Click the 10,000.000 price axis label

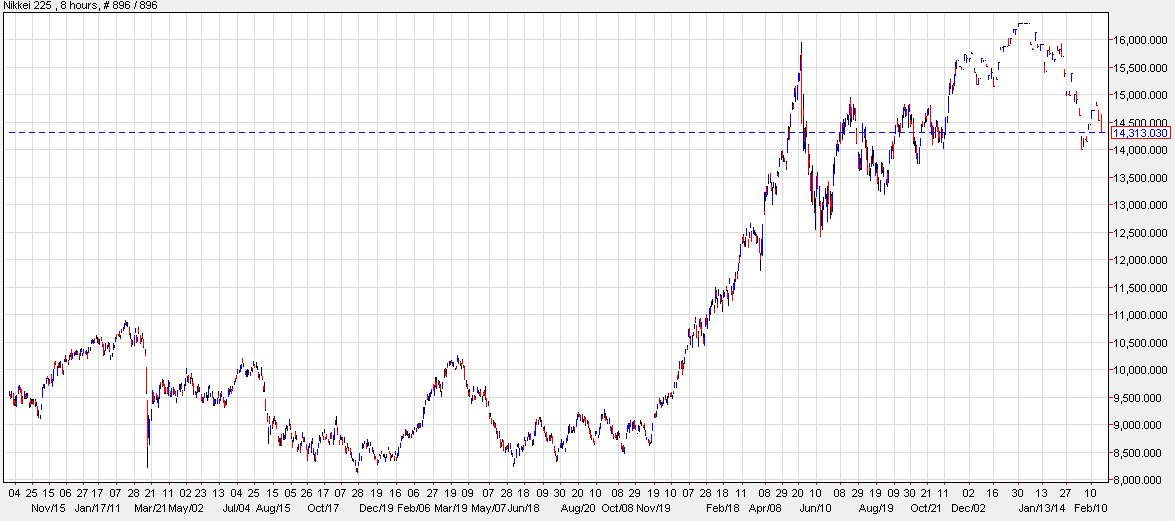(x=1141, y=370)
